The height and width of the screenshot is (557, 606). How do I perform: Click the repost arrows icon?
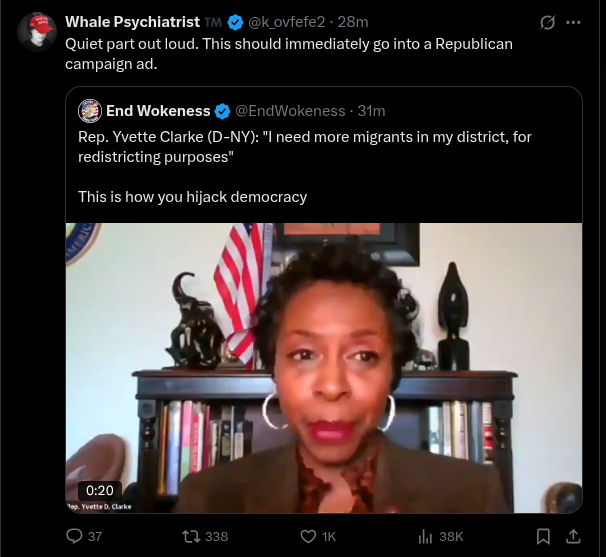coord(191,536)
